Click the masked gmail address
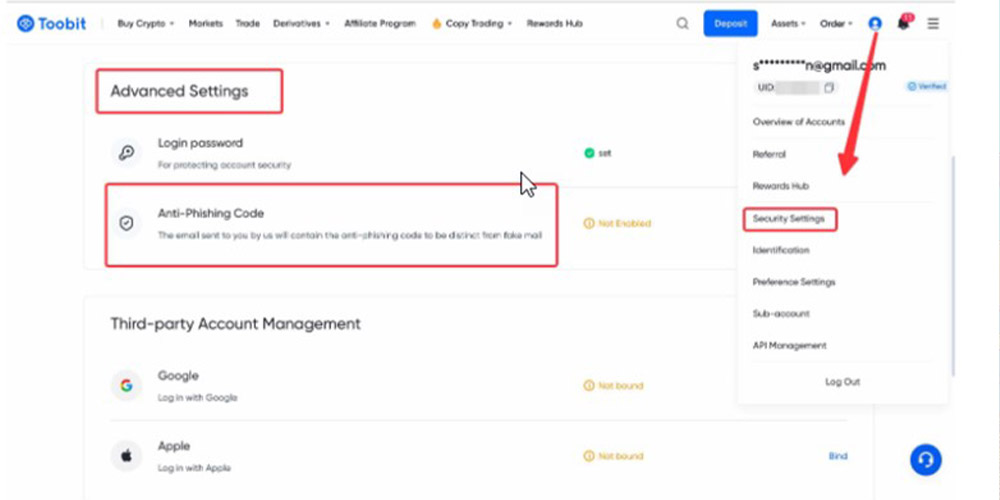This screenshot has width=1000, height=500. 820,65
